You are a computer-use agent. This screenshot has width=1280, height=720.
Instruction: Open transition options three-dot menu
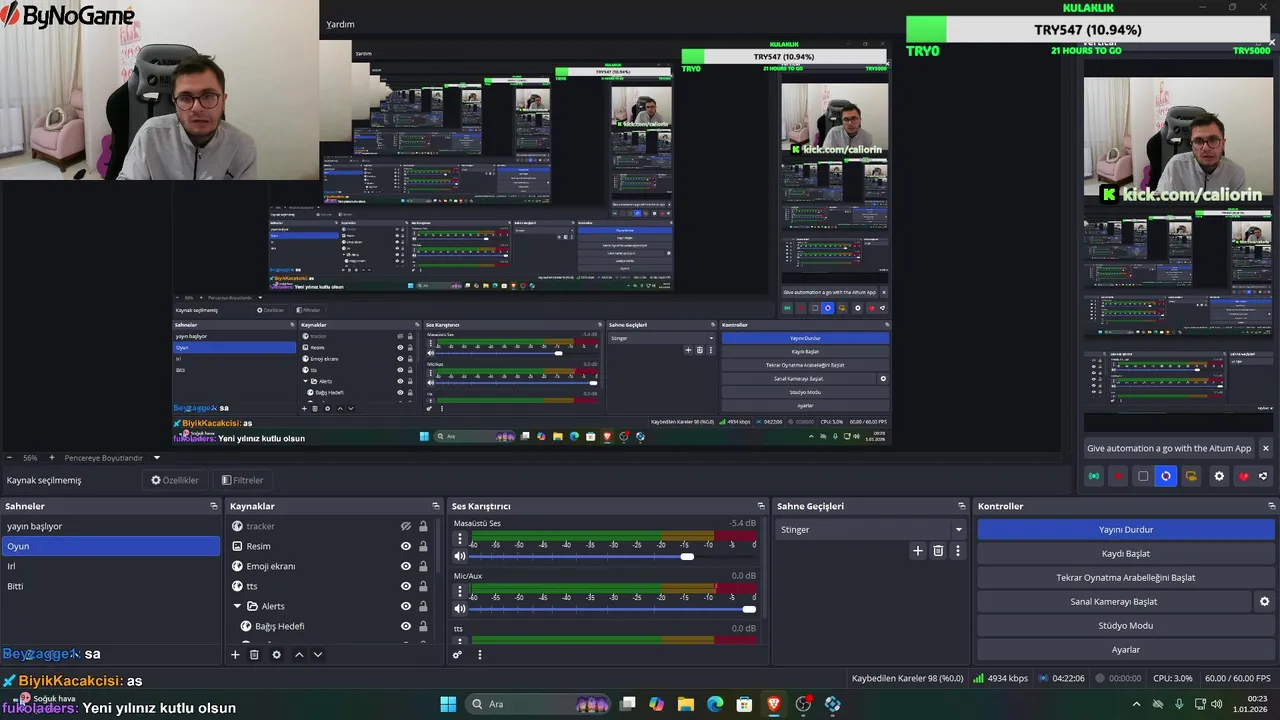pyautogui.click(x=957, y=551)
